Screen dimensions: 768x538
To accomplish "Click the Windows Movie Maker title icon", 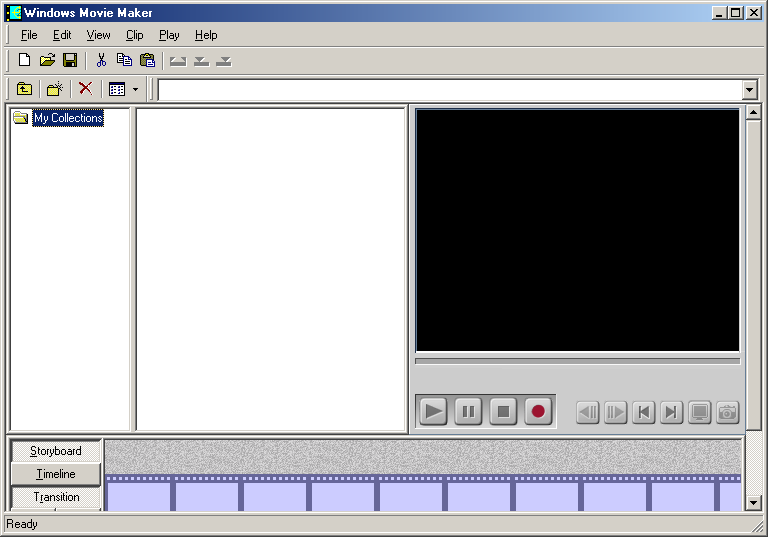I will [x=14, y=13].
